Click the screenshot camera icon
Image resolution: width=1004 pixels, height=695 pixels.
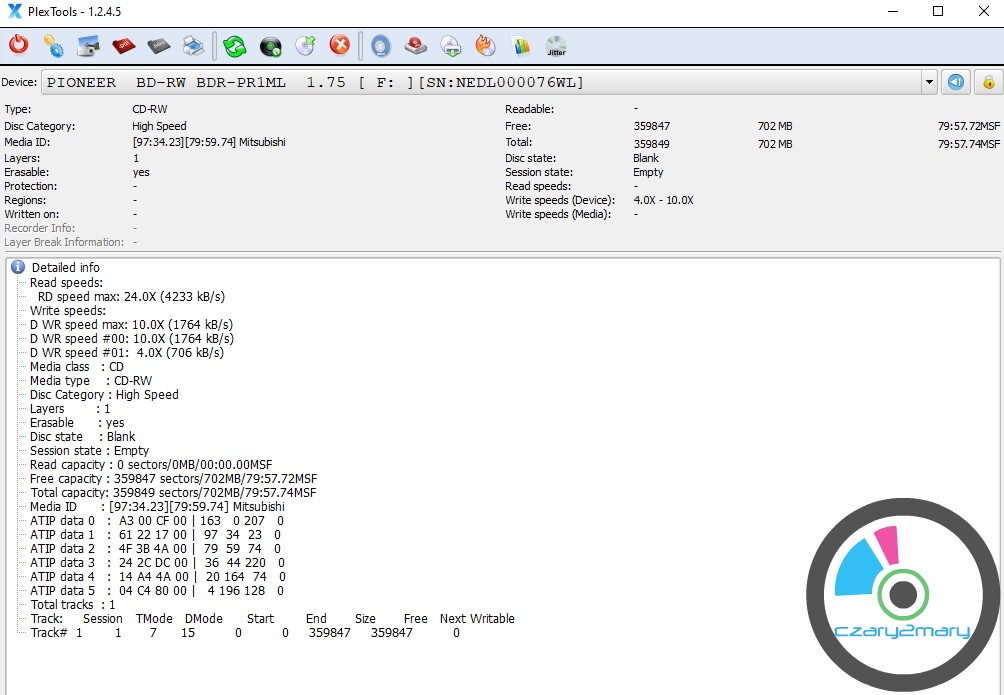click(x=88, y=46)
